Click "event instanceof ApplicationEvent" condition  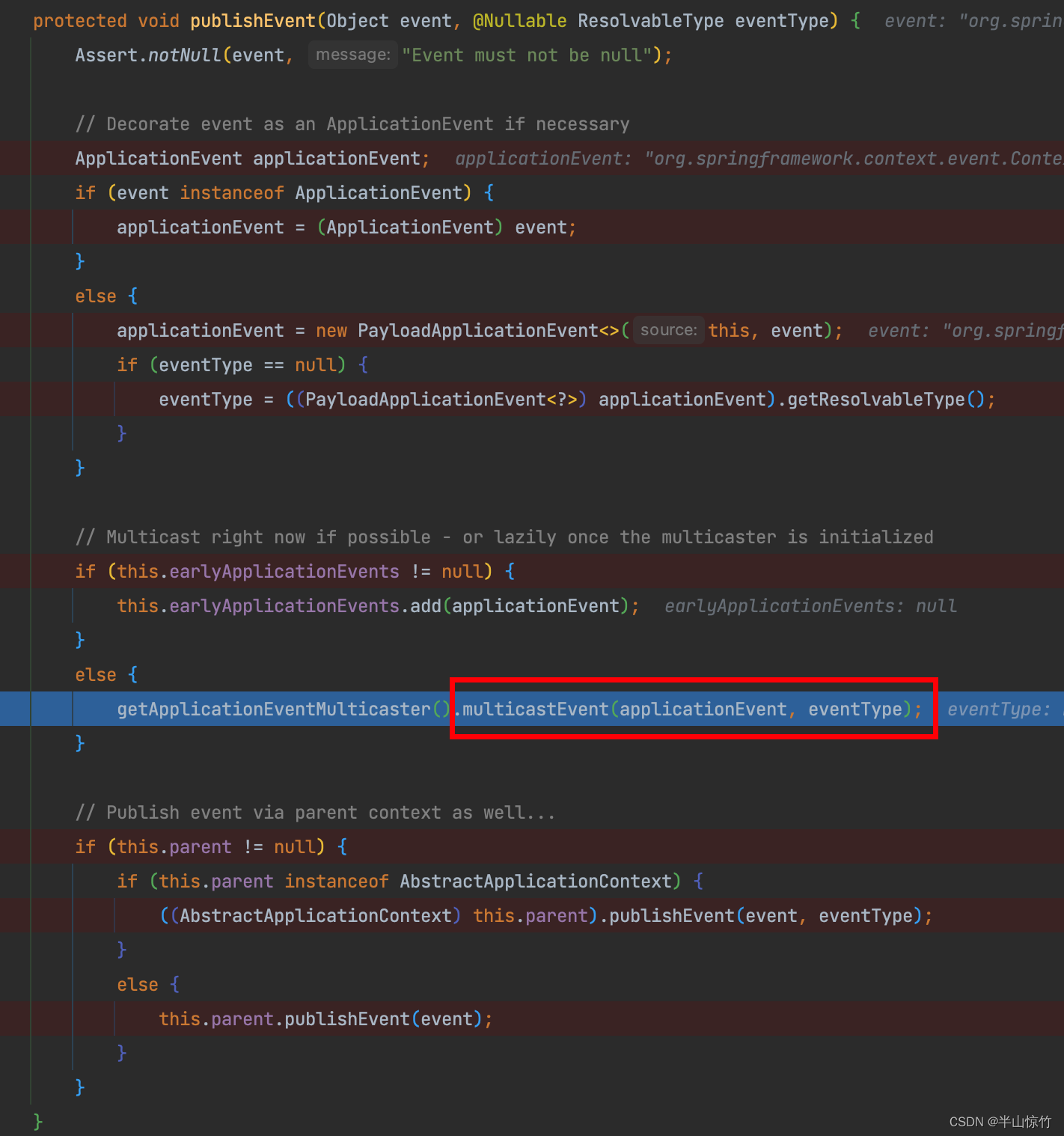click(290, 193)
